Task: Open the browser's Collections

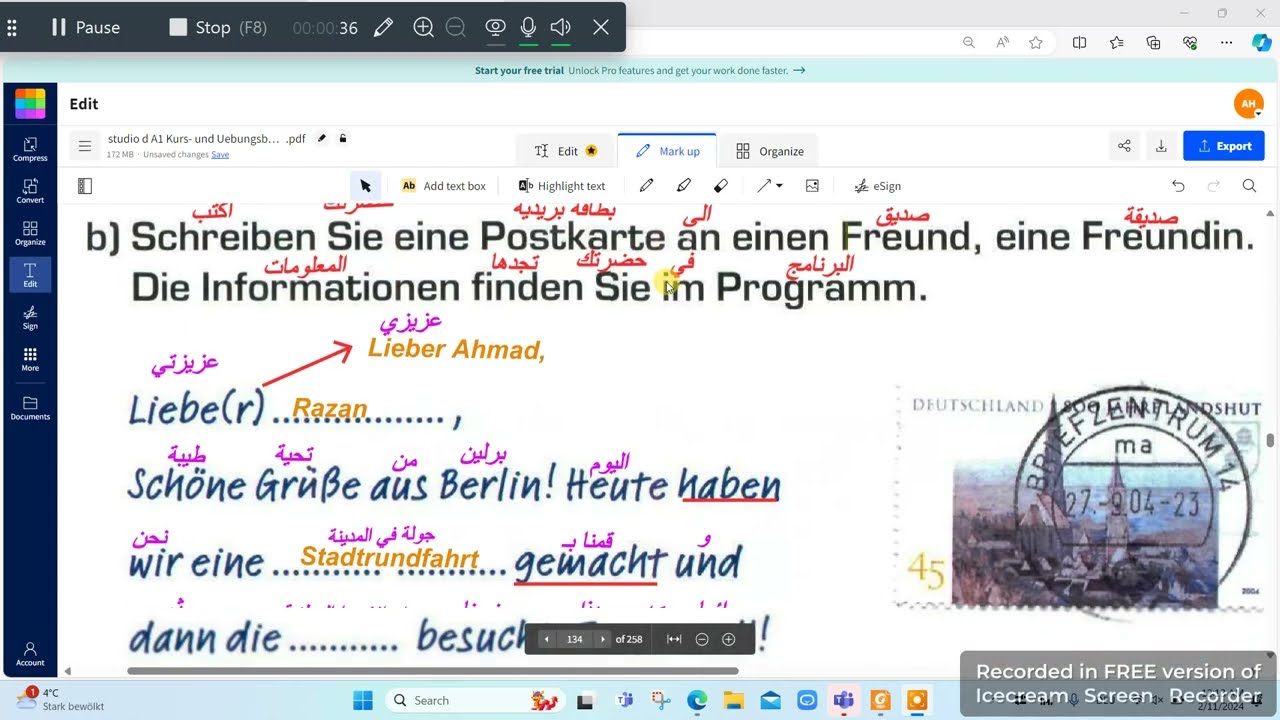Action: click(x=1153, y=43)
